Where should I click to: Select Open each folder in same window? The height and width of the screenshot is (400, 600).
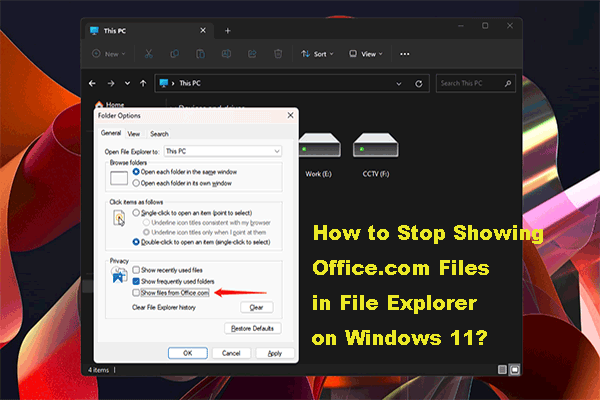tap(185, 172)
